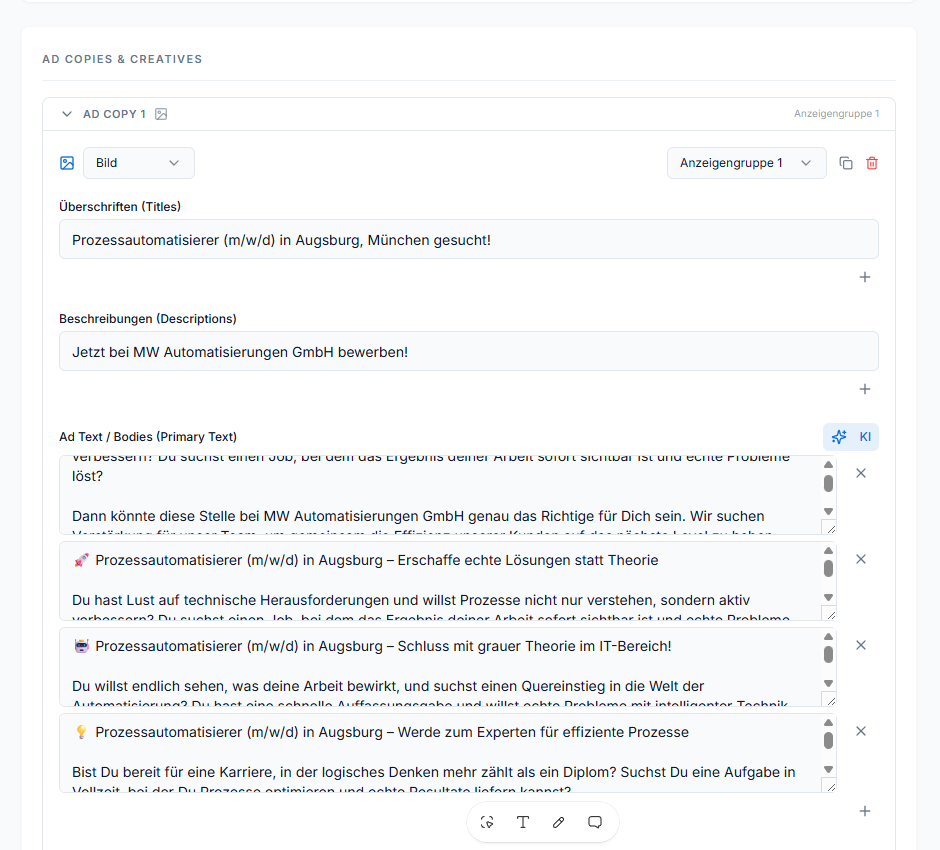Open the Anzeigengruppe 1 dropdown

(x=746, y=163)
